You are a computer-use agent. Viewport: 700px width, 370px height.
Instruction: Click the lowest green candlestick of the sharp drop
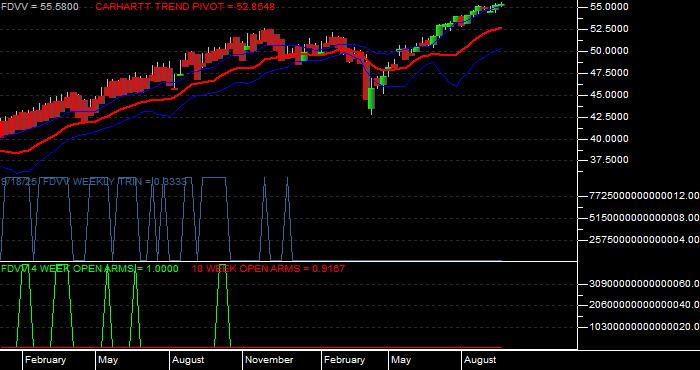coord(371,99)
